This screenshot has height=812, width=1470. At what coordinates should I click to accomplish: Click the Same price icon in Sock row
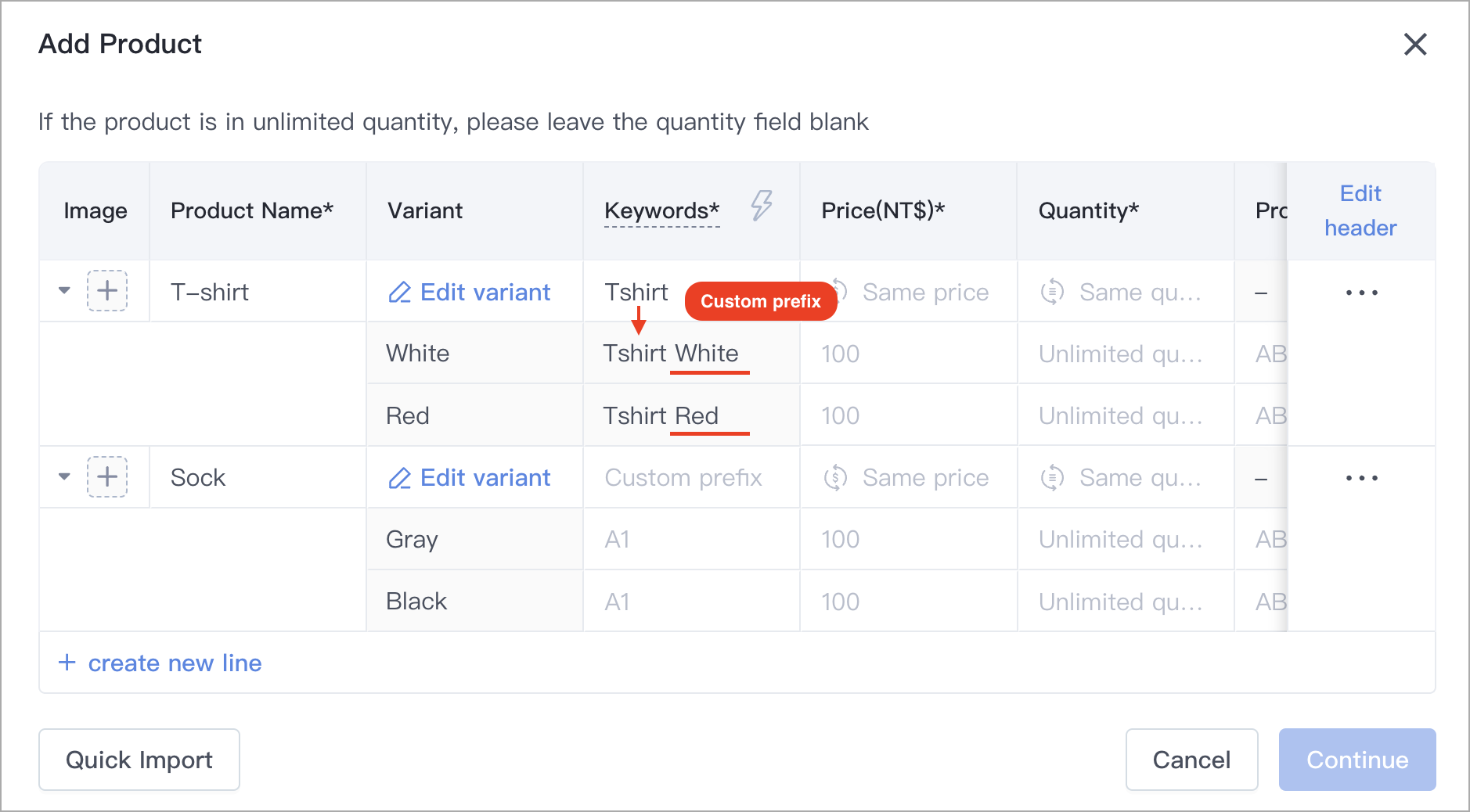[835, 477]
